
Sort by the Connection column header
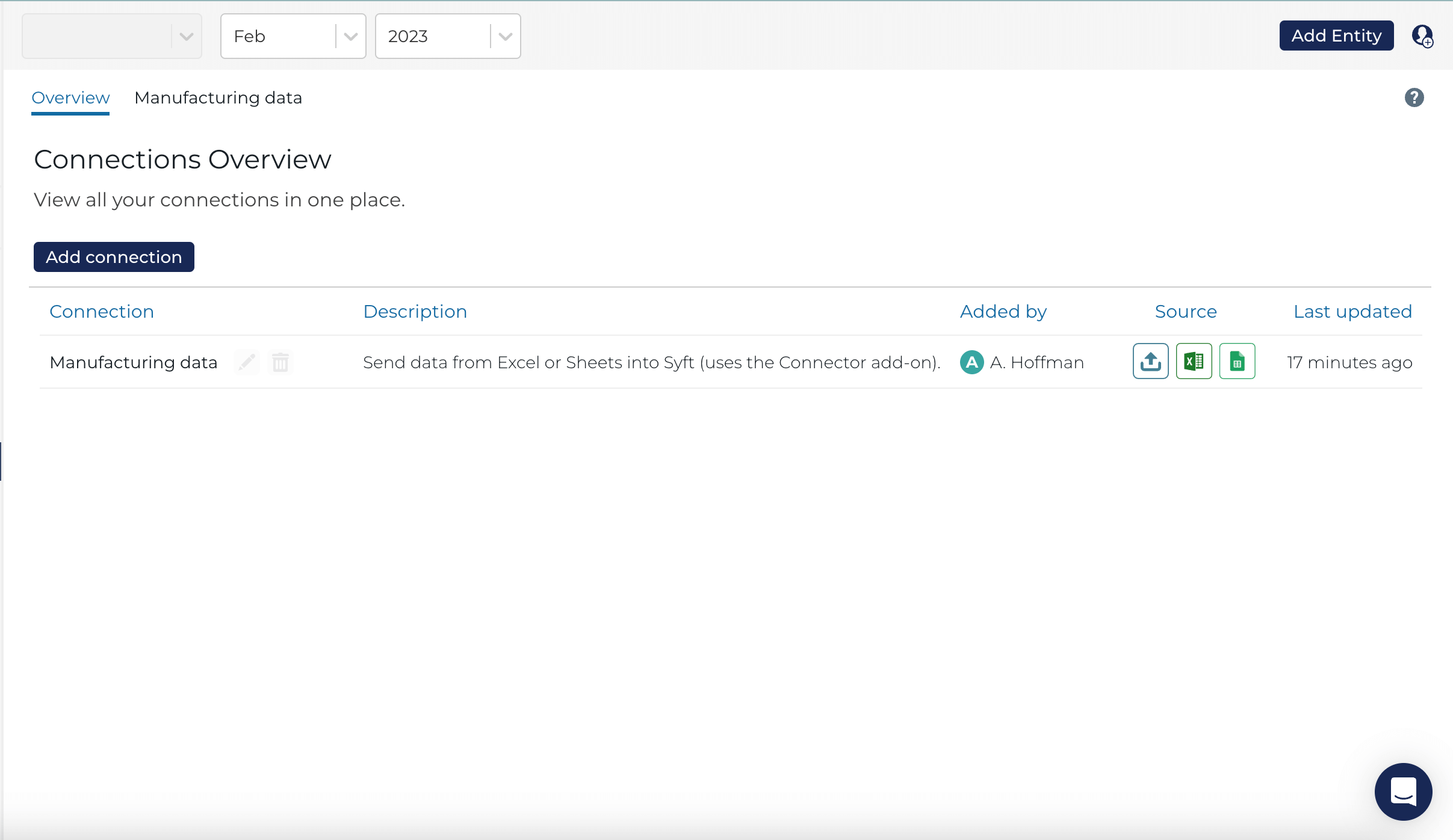tap(101, 311)
